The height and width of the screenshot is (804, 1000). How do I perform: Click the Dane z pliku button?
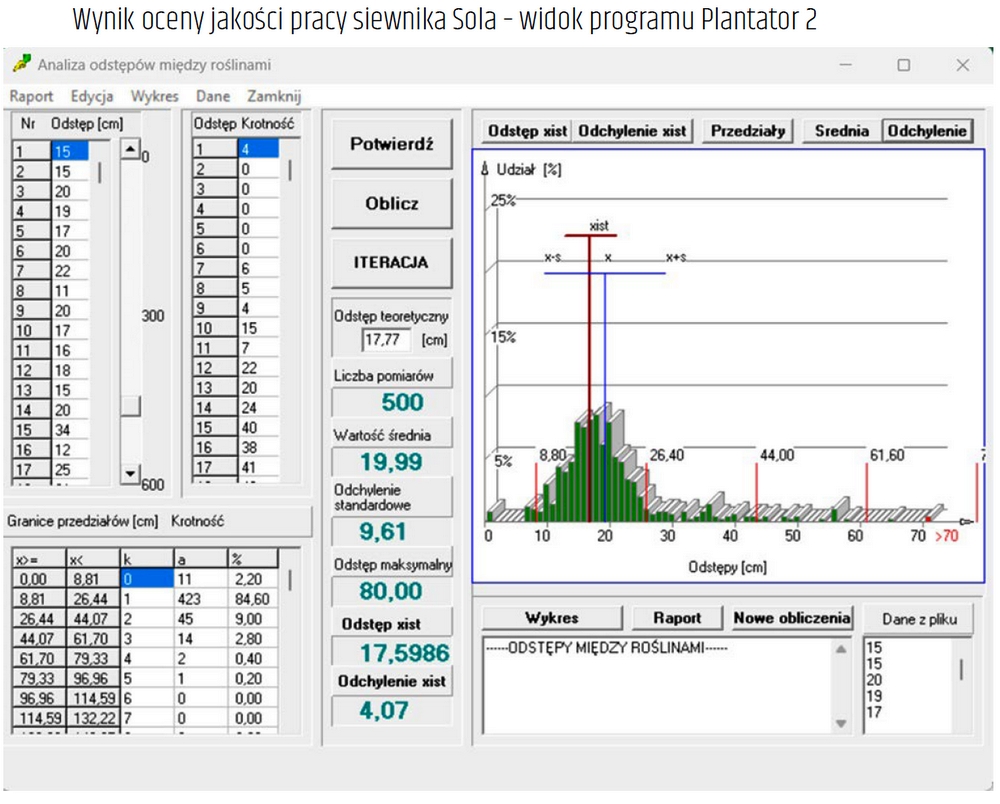[919, 619]
